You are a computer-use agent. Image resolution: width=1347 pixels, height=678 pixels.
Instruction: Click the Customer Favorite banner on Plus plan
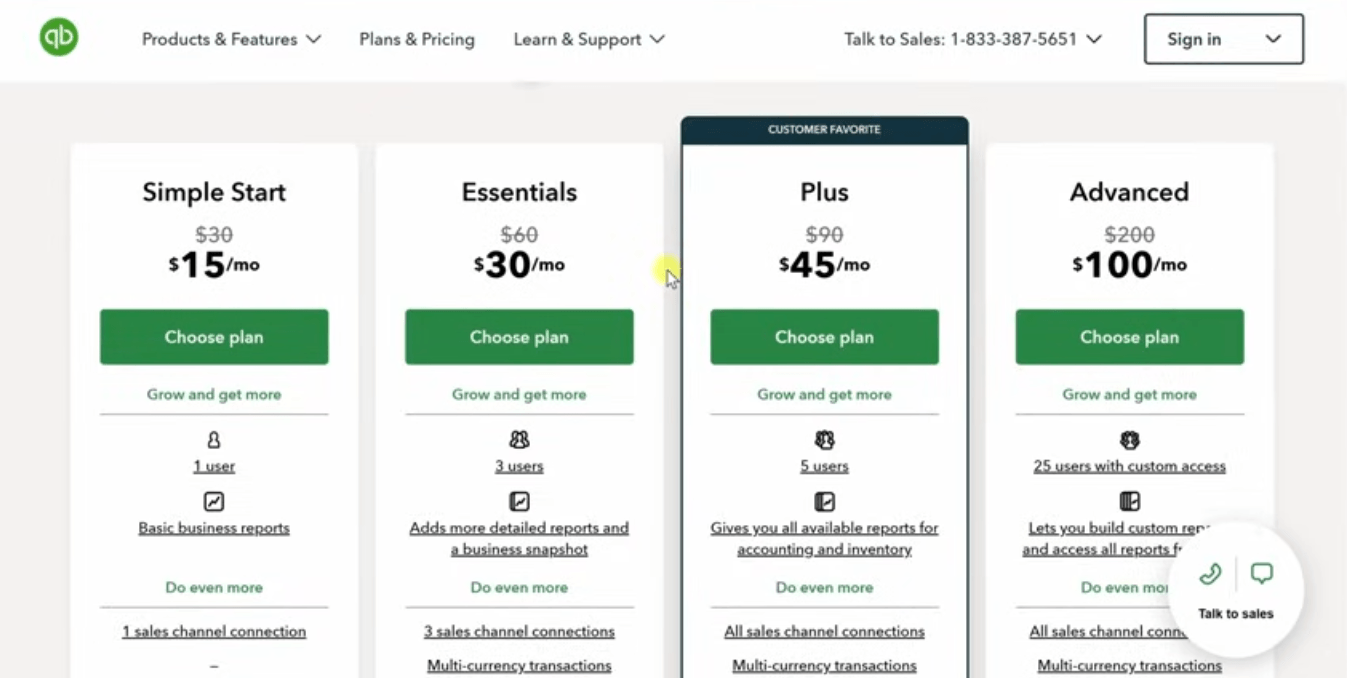coord(824,129)
